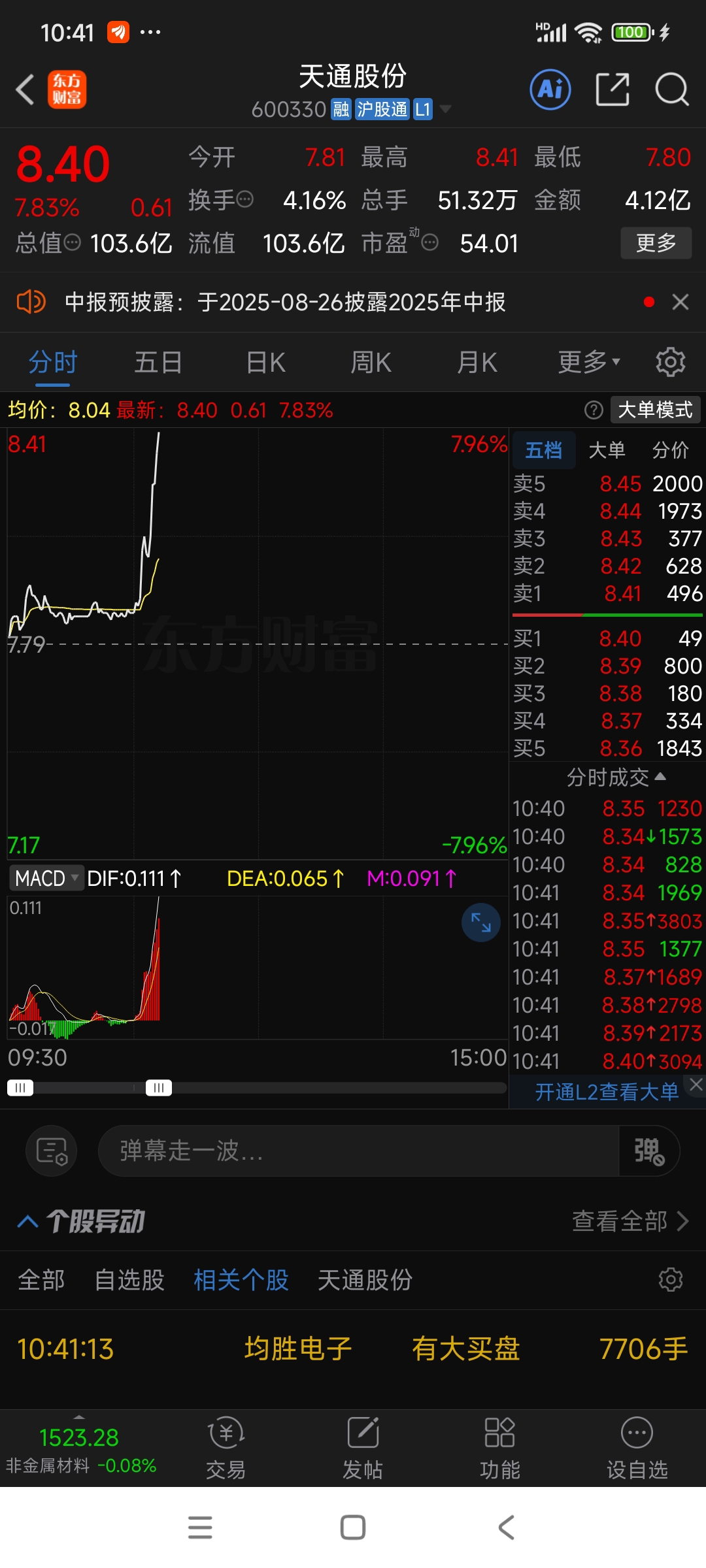706x1568 pixels.
Task: Open chart settings gear icon
Action: coord(670,361)
